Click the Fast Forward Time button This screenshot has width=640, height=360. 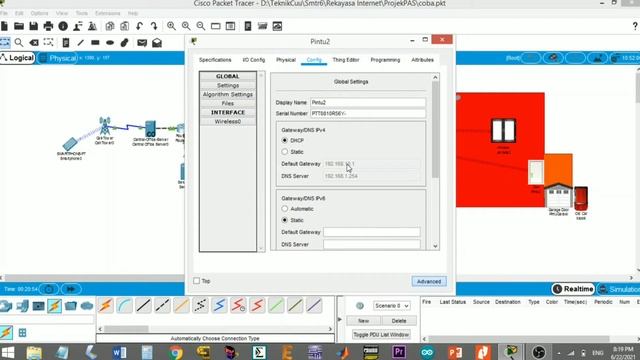point(71,289)
